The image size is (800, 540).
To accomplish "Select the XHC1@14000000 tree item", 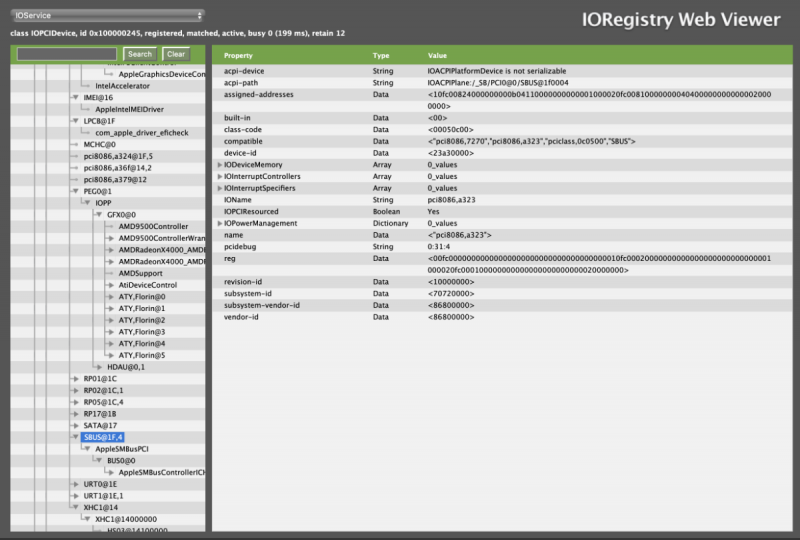I will [x=126, y=520].
